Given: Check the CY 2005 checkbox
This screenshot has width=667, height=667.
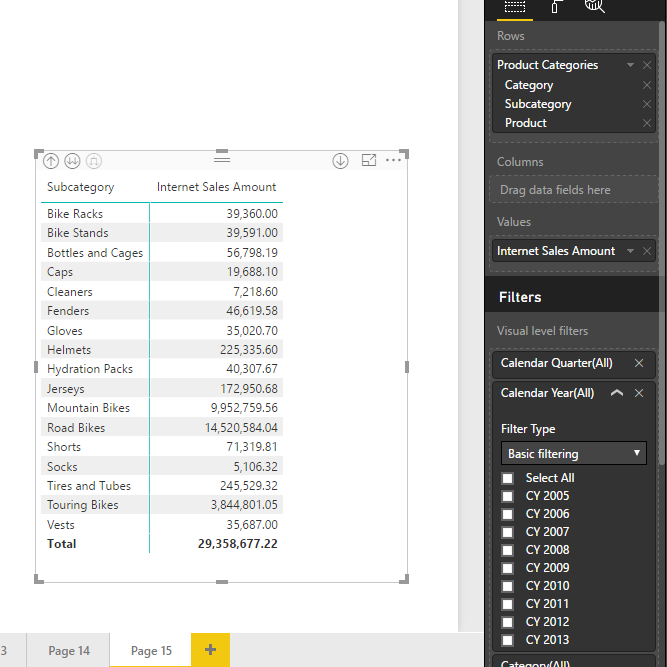Looking at the screenshot, I should (507, 496).
